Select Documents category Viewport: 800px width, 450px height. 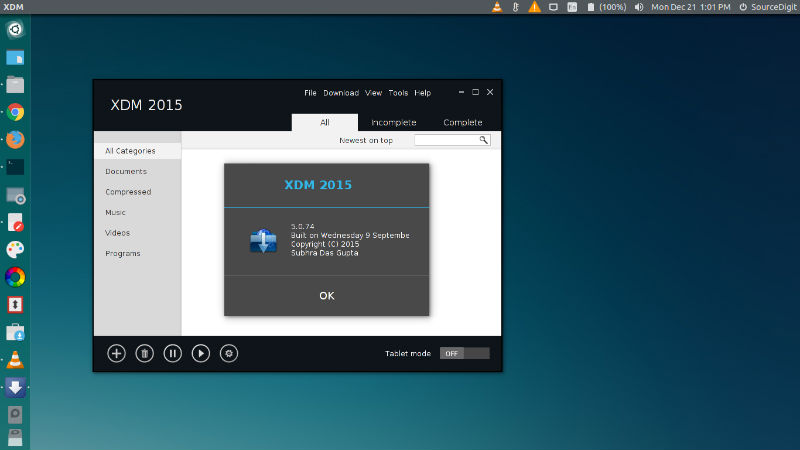coord(126,171)
